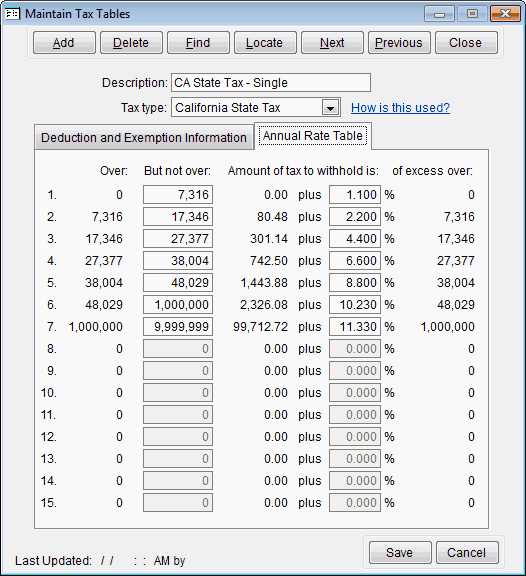Screen dimensions: 526x576
Task: Click the 'But not over:' column header
Action: tap(177, 171)
